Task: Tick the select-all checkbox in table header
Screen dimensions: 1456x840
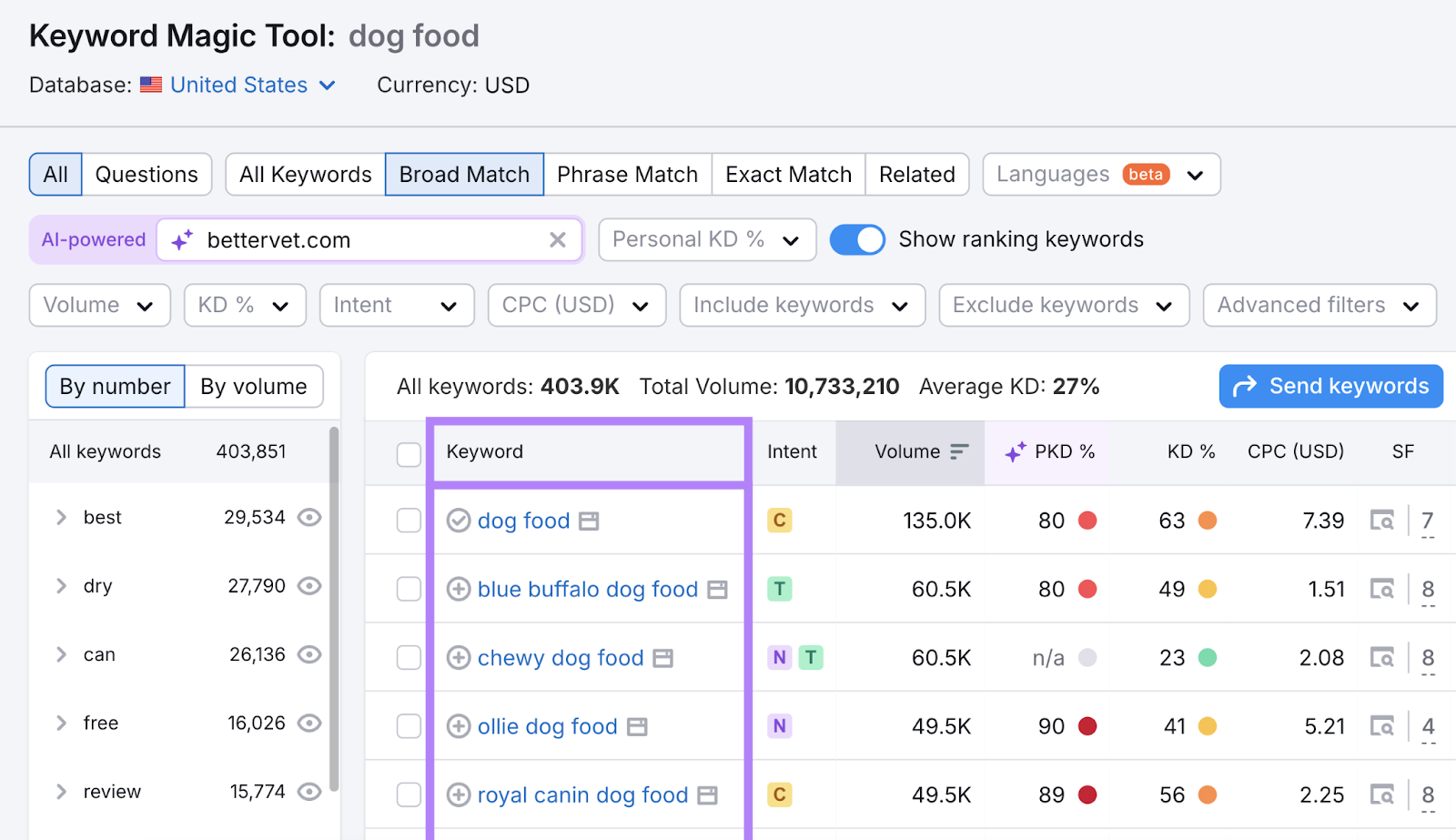Action: [x=409, y=453]
